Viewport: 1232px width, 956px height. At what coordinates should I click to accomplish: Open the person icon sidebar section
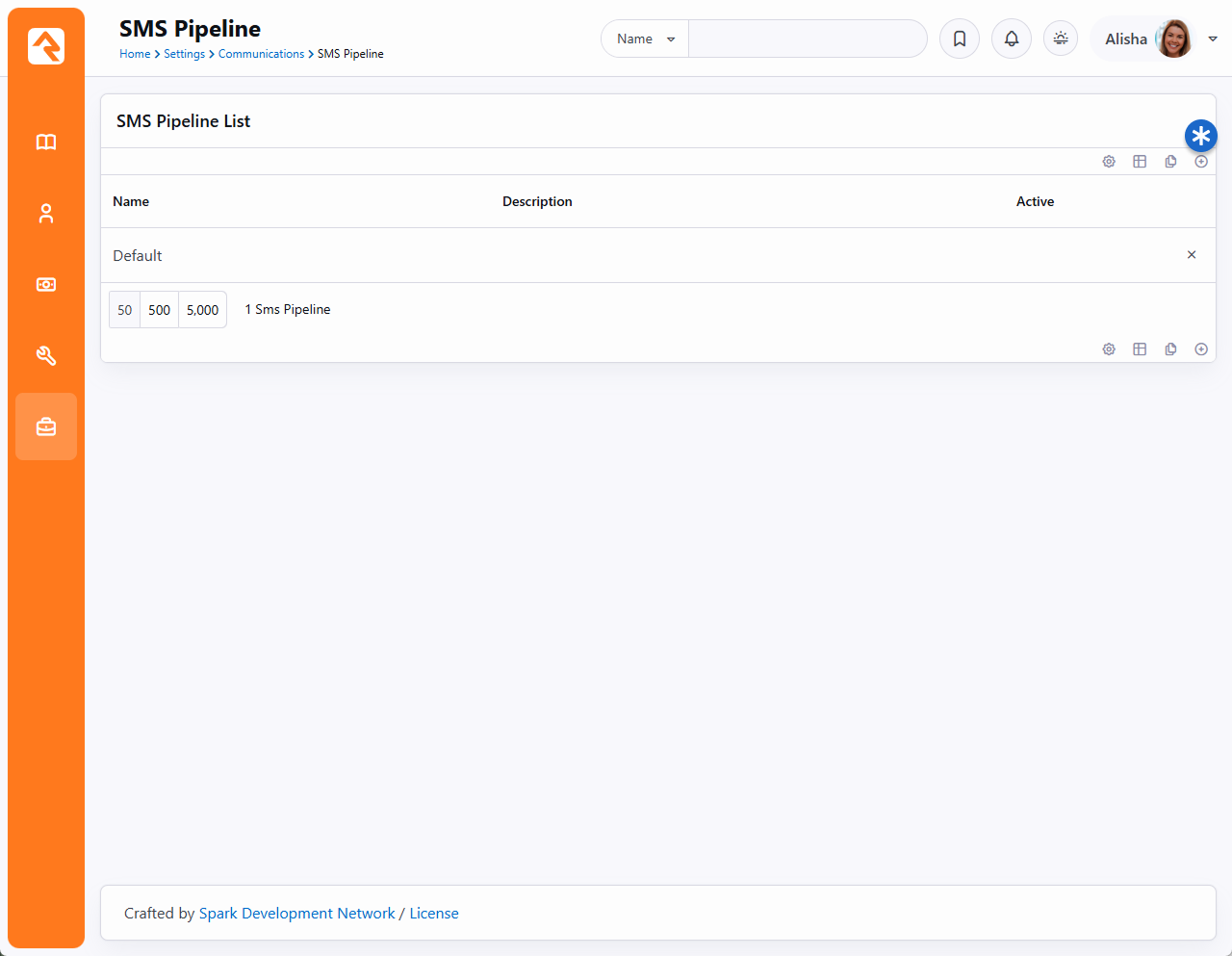pyautogui.click(x=46, y=214)
